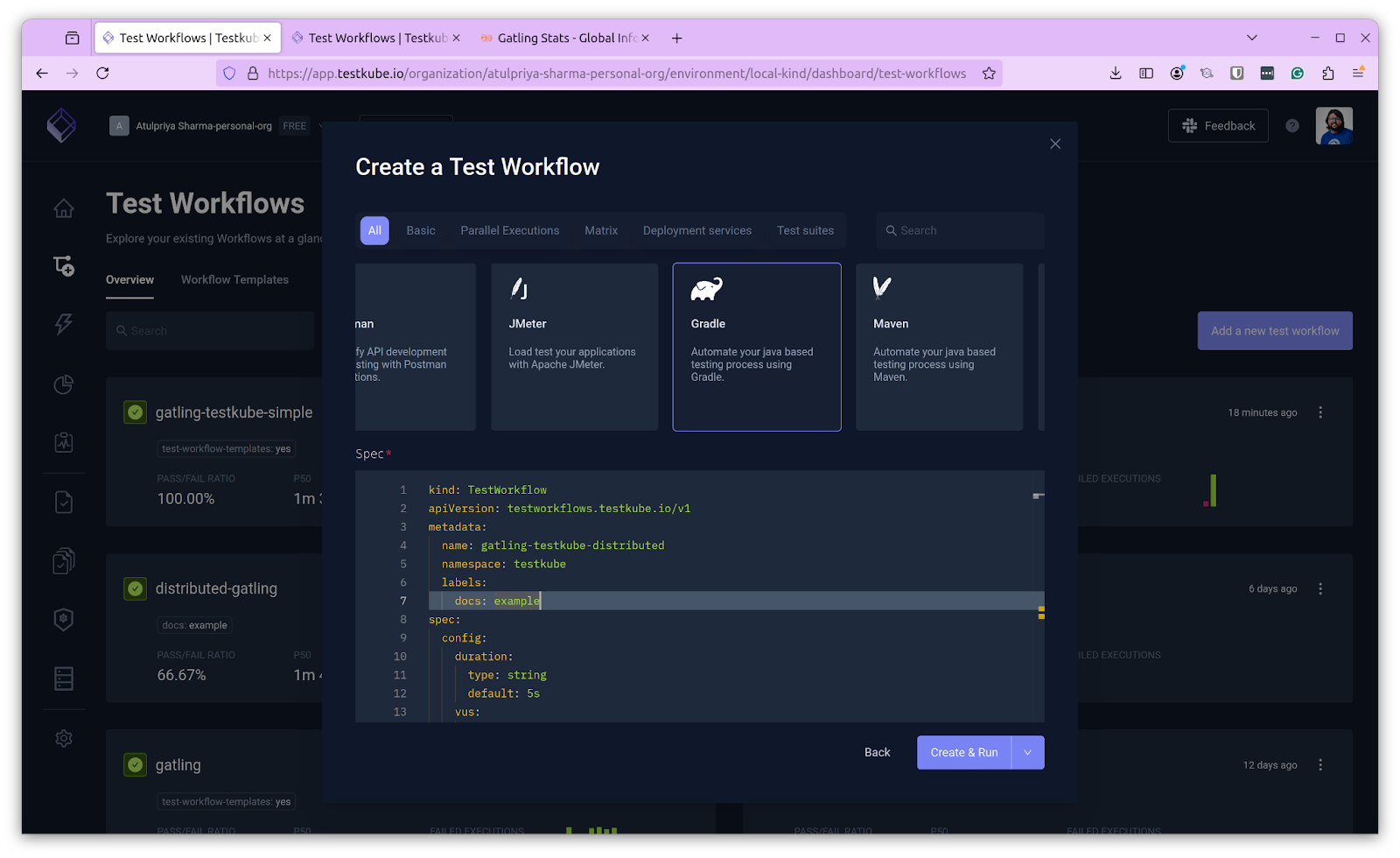
Task: Open the tab list chevron in the browser title bar
Action: [x=1252, y=38]
